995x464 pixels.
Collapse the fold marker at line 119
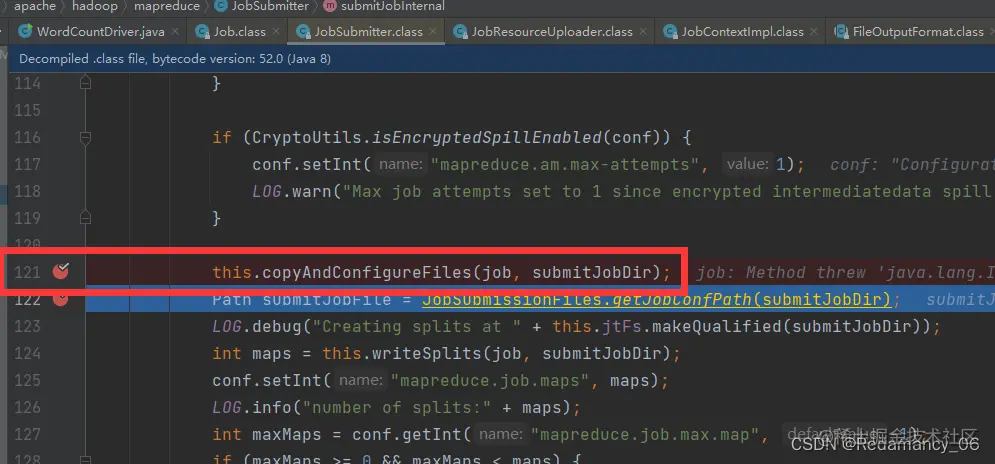(86, 218)
